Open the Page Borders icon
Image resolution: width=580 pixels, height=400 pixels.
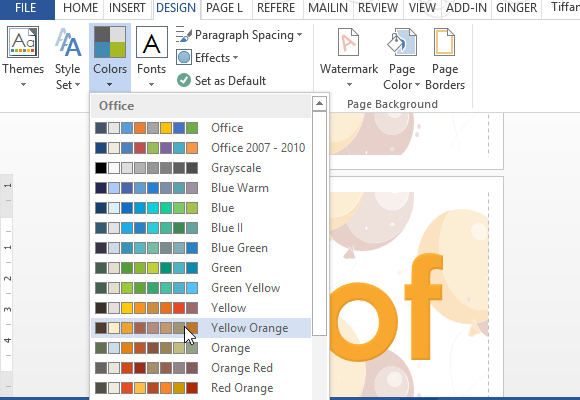(x=444, y=42)
